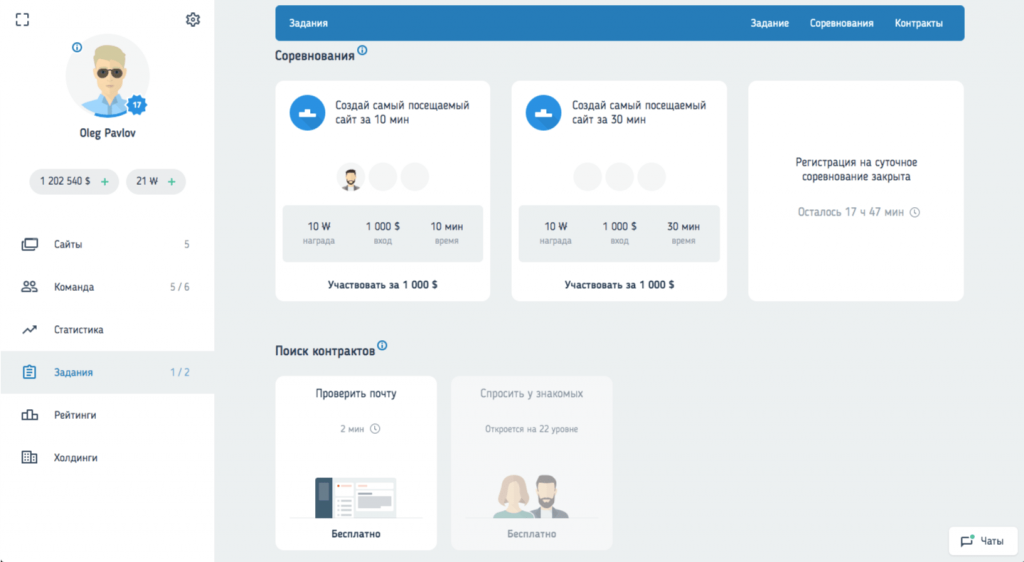The height and width of the screenshot is (562, 1024).
Task: Open settings via the gear icon
Action: pyautogui.click(x=193, y=20)
